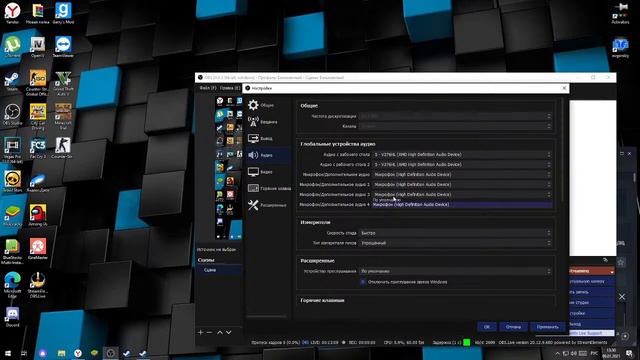Open TeamViewer desktop shortcut
Image resolution: width=640 pixels, height=360 pixels.
click(63, 47)
